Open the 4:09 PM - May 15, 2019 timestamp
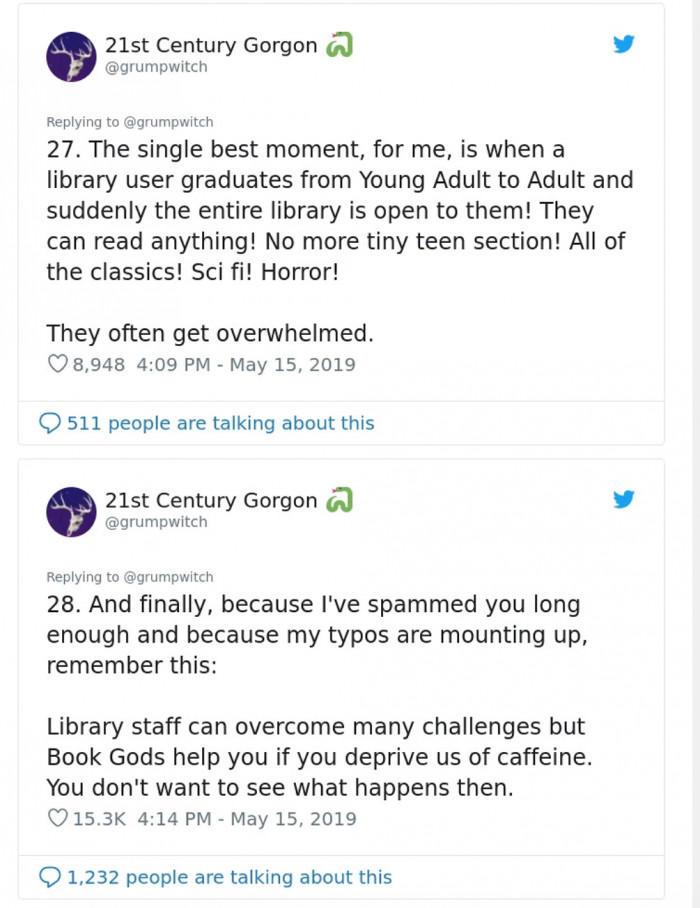700x908 pixels. (246, 364)
